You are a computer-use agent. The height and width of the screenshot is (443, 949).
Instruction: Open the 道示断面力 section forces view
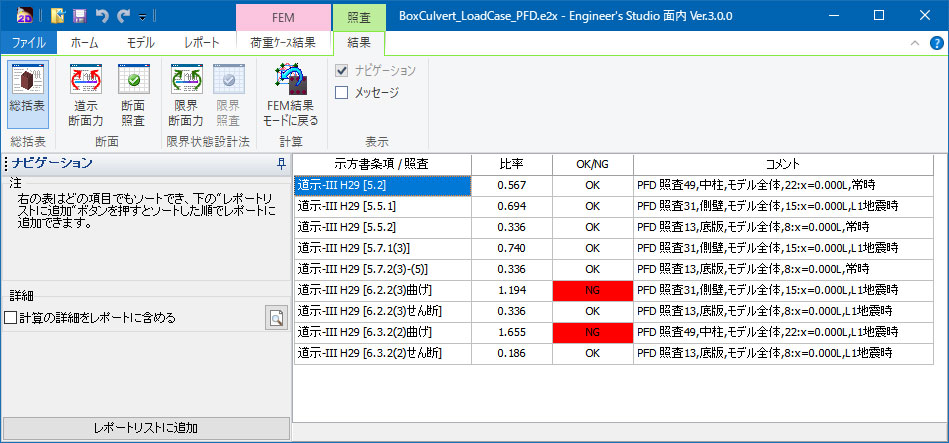pyautogui.click(x=85, y=95)
